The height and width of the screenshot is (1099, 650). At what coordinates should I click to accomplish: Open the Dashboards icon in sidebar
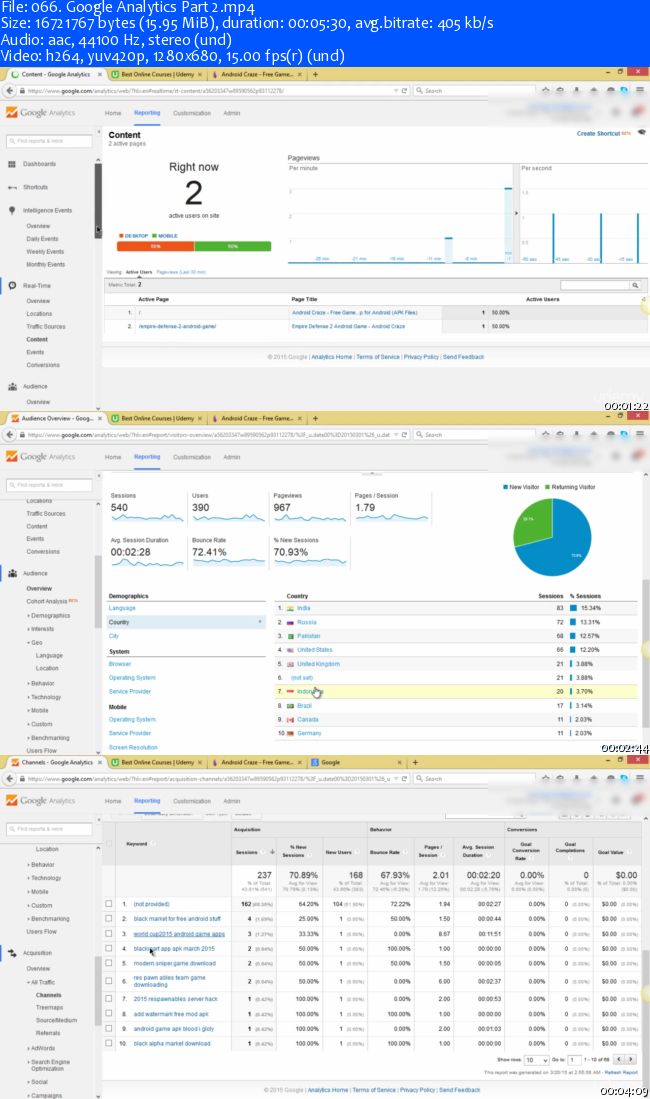[x=11, y=164]
